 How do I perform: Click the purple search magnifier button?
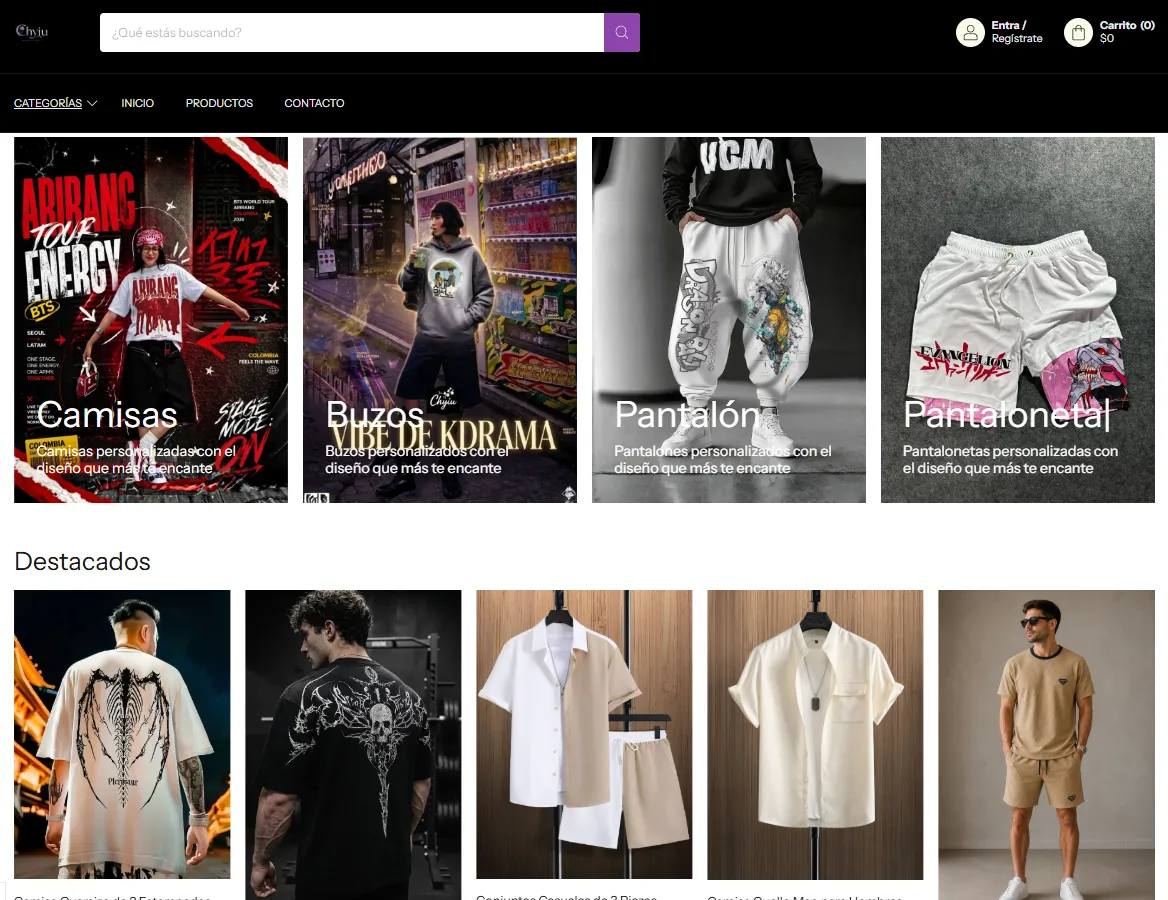click(x=621, y=33)
